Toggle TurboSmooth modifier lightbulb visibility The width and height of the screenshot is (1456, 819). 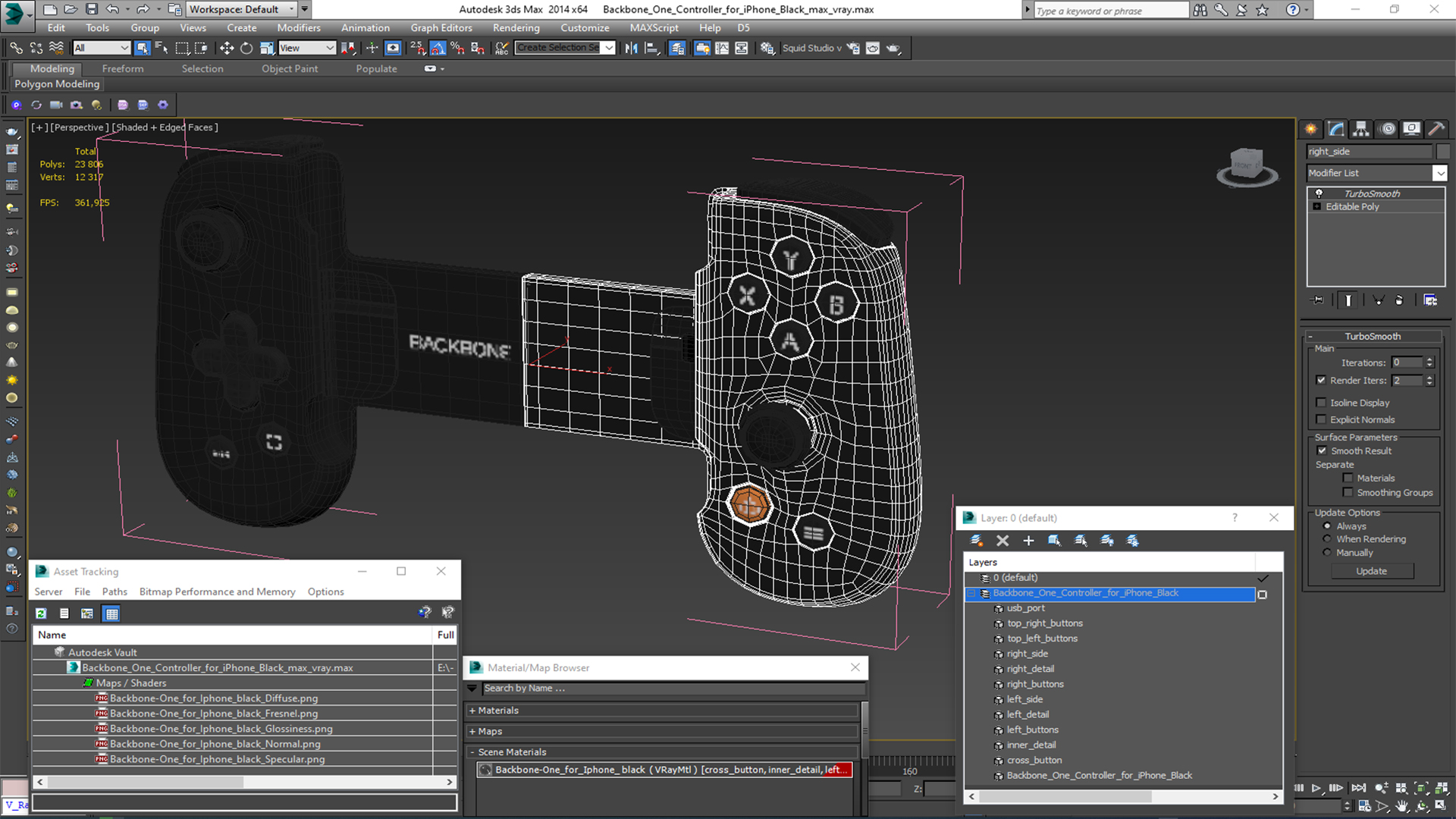point(1319,193)
